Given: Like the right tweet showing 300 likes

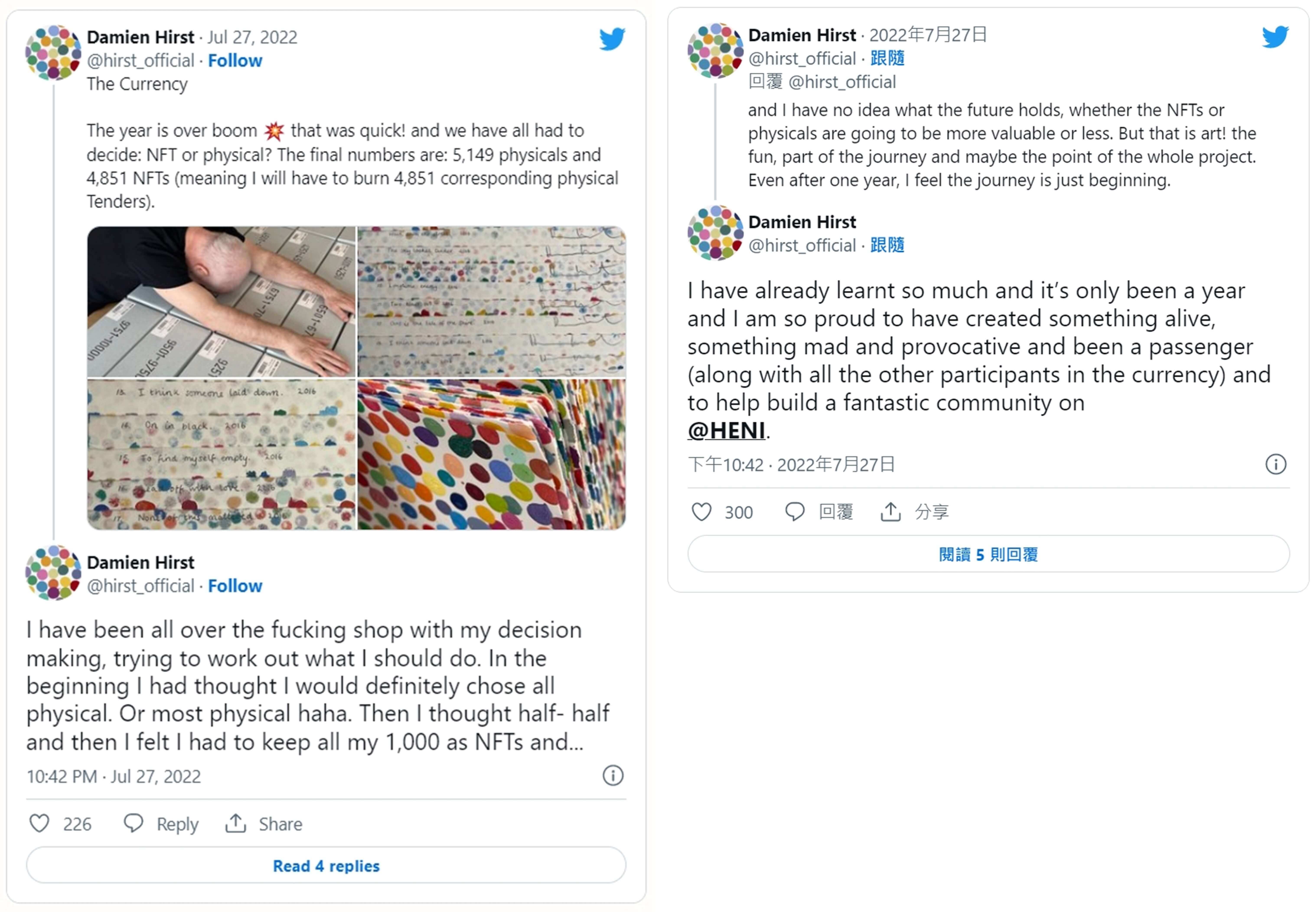Looking at the screenshot, I should [x=701, y=512].
